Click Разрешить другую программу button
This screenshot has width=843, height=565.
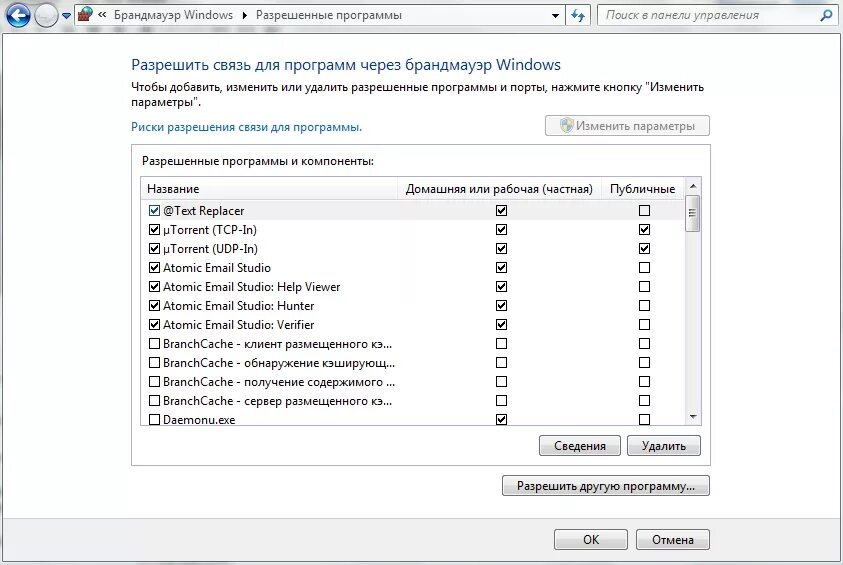click(x=605, y=486)
